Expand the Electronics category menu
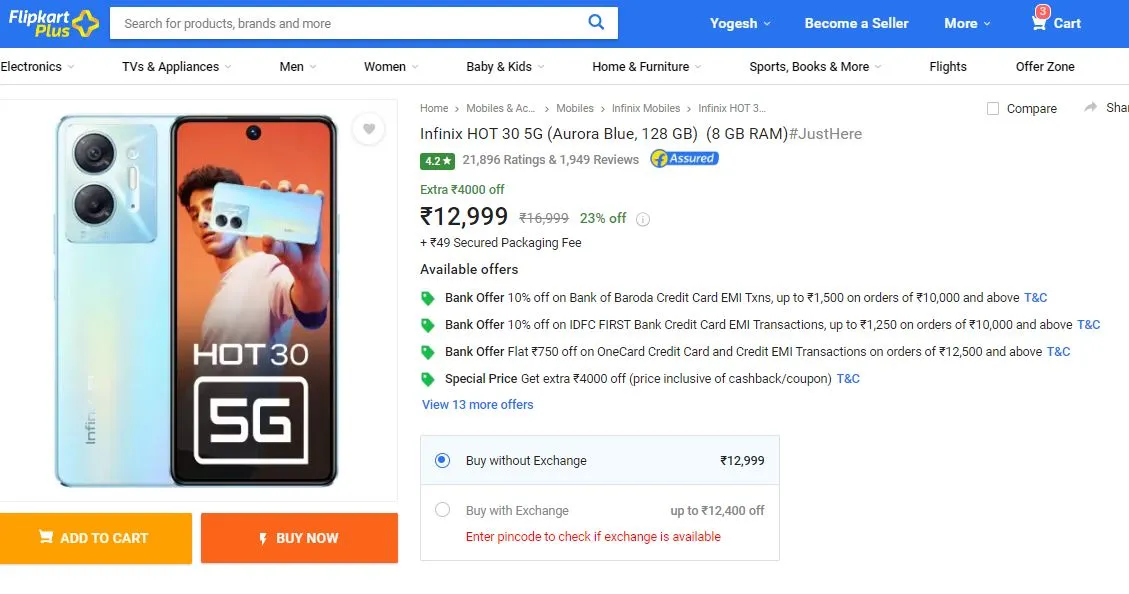The image size is (1129, 594). tap(37, 66)
